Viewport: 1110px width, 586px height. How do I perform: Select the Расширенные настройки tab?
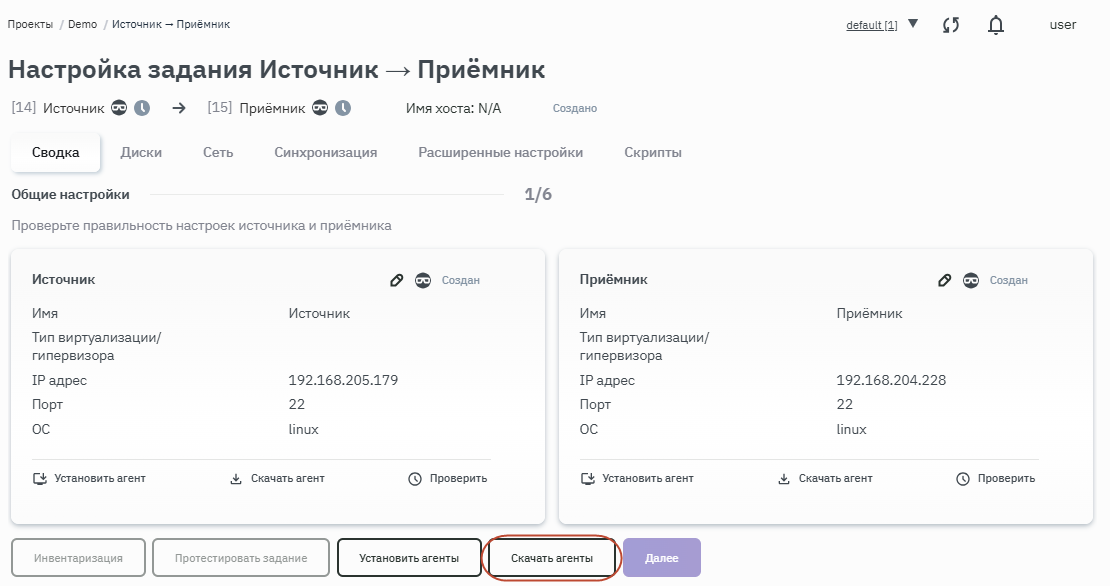(500, 153)
